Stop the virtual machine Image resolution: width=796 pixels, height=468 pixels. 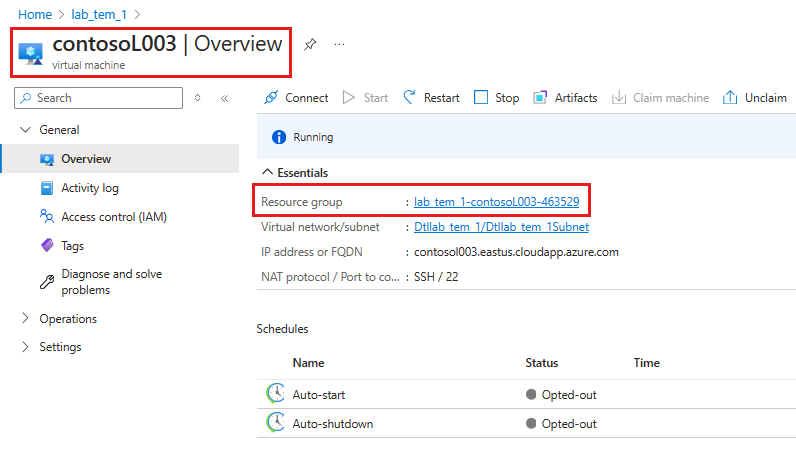[497, 98]
